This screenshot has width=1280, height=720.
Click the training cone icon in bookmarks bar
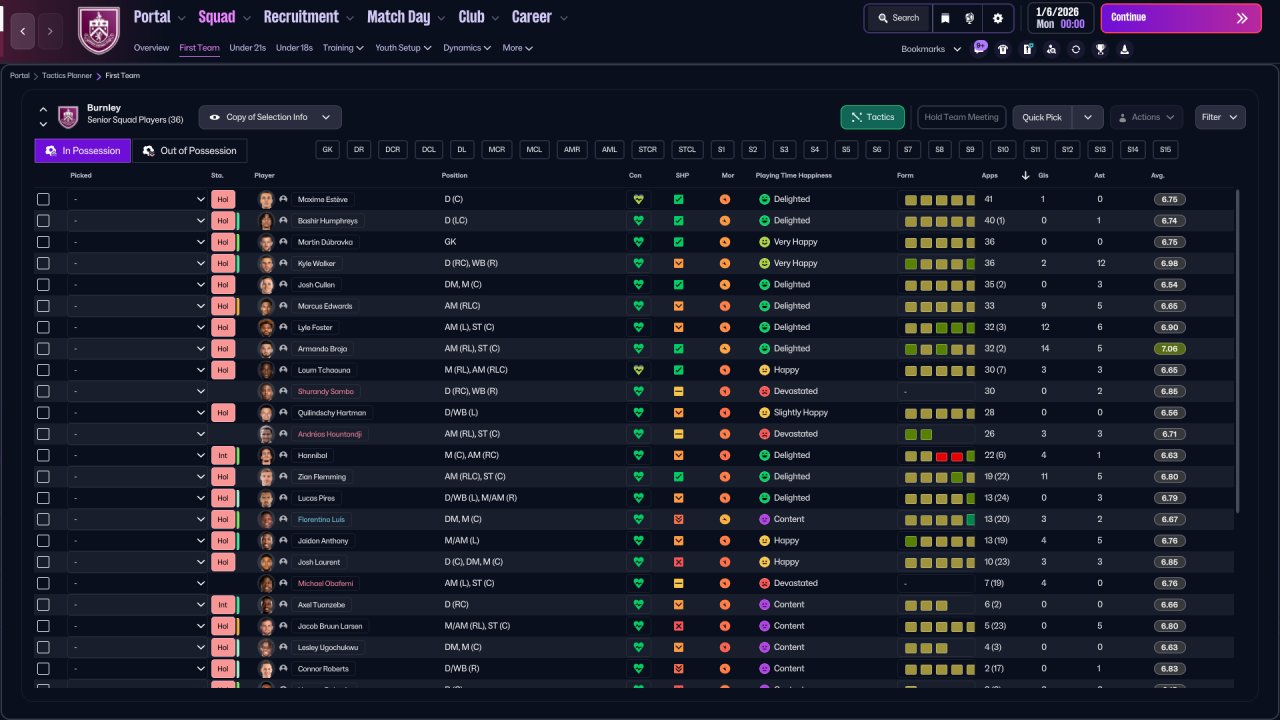pos(1124,49)
